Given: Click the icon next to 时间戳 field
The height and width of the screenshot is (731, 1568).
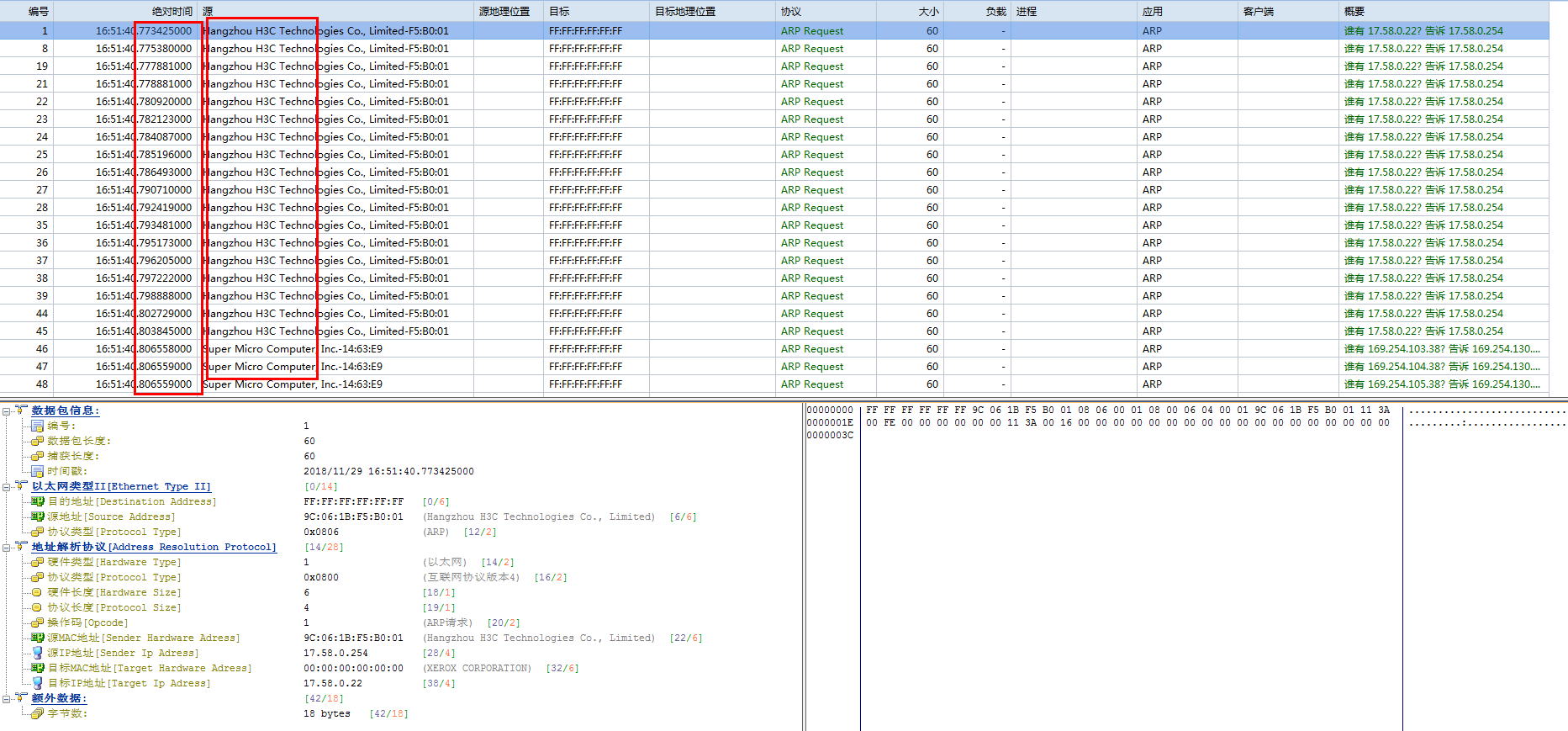Looking at the screenshot, I should (37, 471).
